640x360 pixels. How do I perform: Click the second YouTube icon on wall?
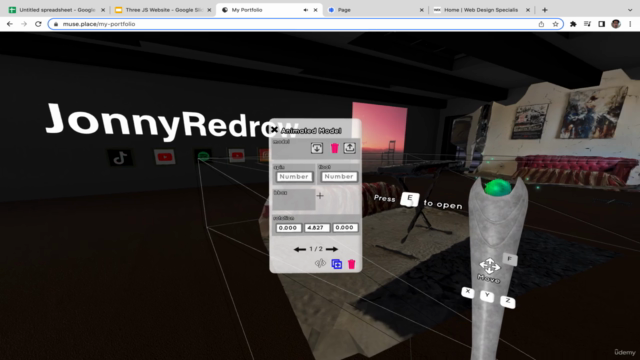coord(237,156)
